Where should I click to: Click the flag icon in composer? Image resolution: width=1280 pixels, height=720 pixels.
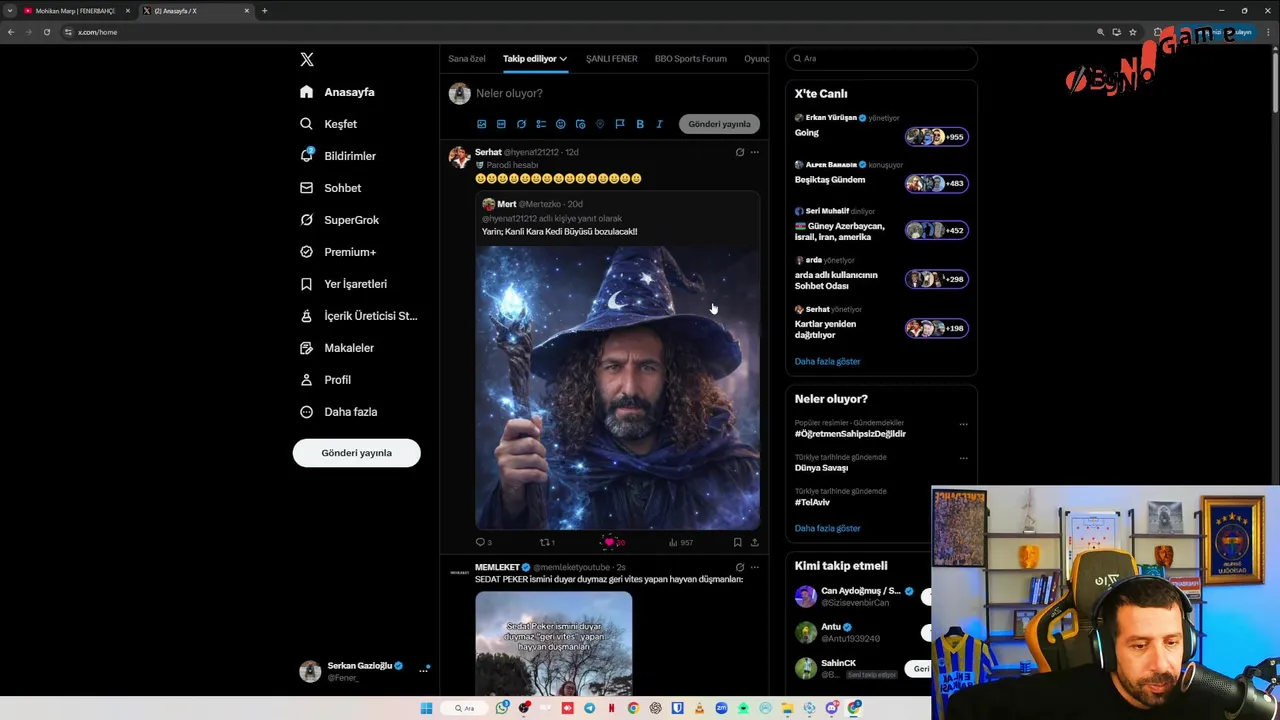coord(620,124)
